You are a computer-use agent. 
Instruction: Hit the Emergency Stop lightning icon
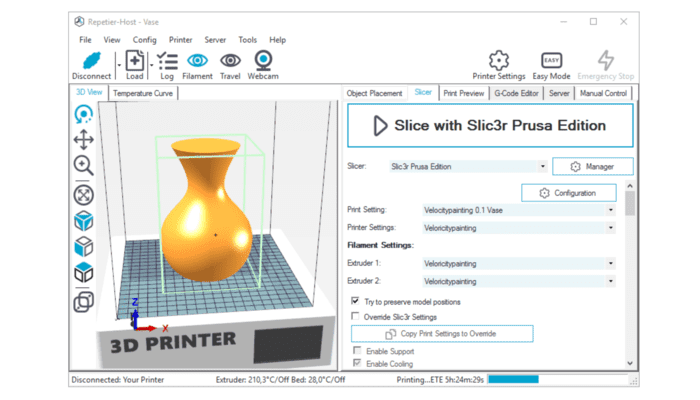tap(606, 60)
